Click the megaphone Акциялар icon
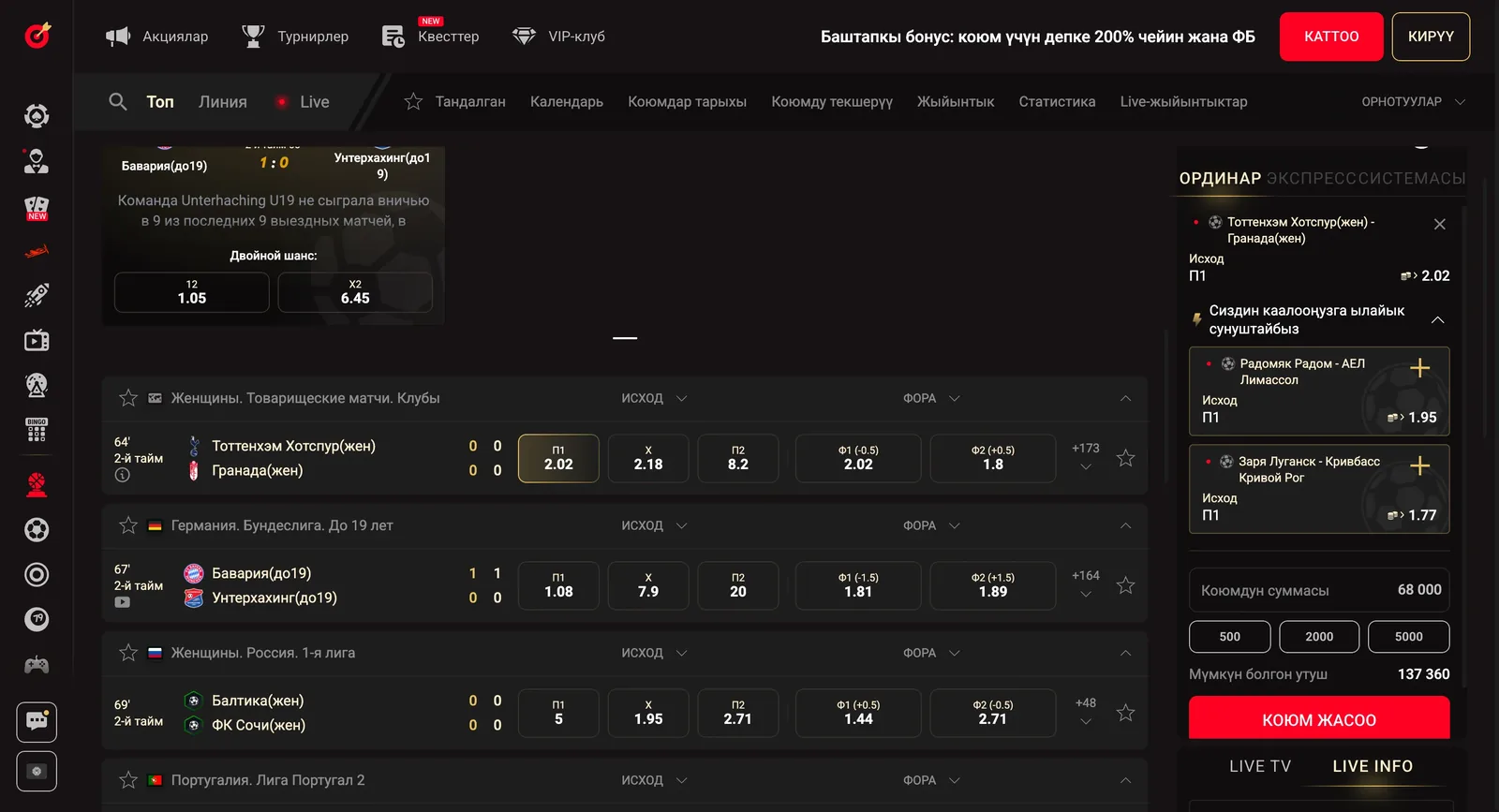The height and width of the screenshot is (812, 1499). click(118, 37)
